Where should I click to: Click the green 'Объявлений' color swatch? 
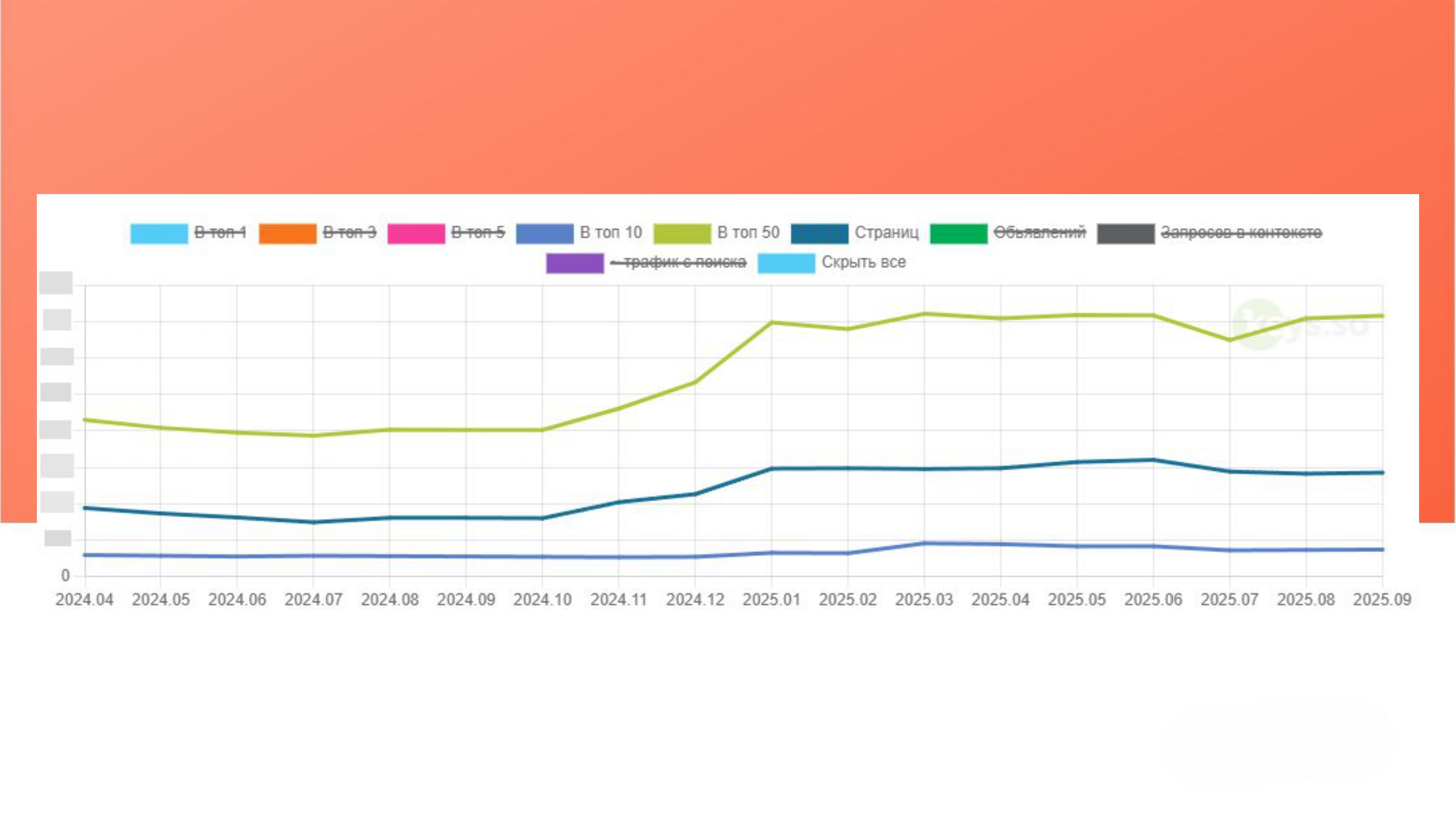point(959,233)
